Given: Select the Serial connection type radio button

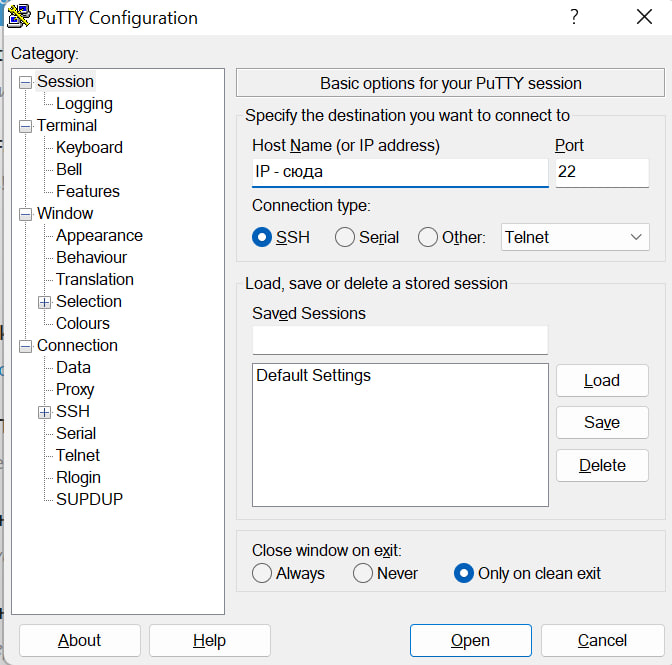Looking at the screenshot, I should tap(345, 237).
